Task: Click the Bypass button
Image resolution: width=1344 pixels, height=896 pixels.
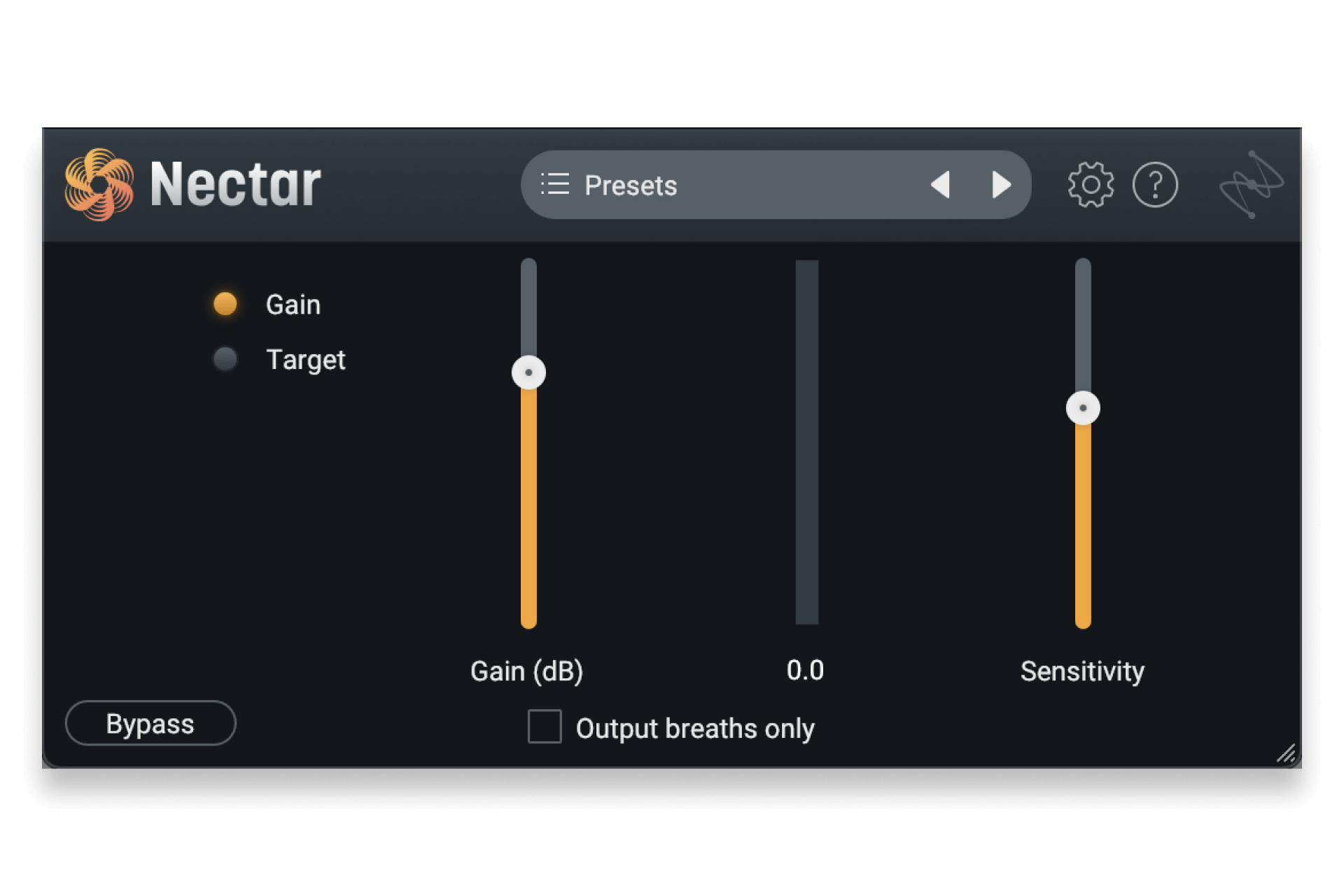Action: (x=150, y=723)
